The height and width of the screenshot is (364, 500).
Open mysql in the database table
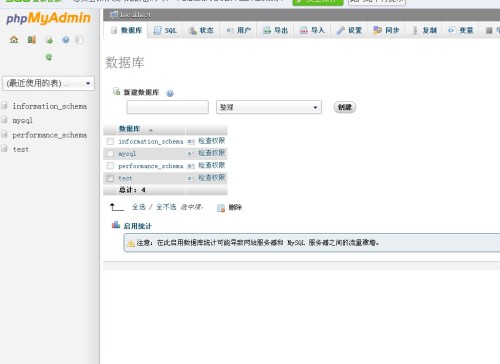point(127,154)
